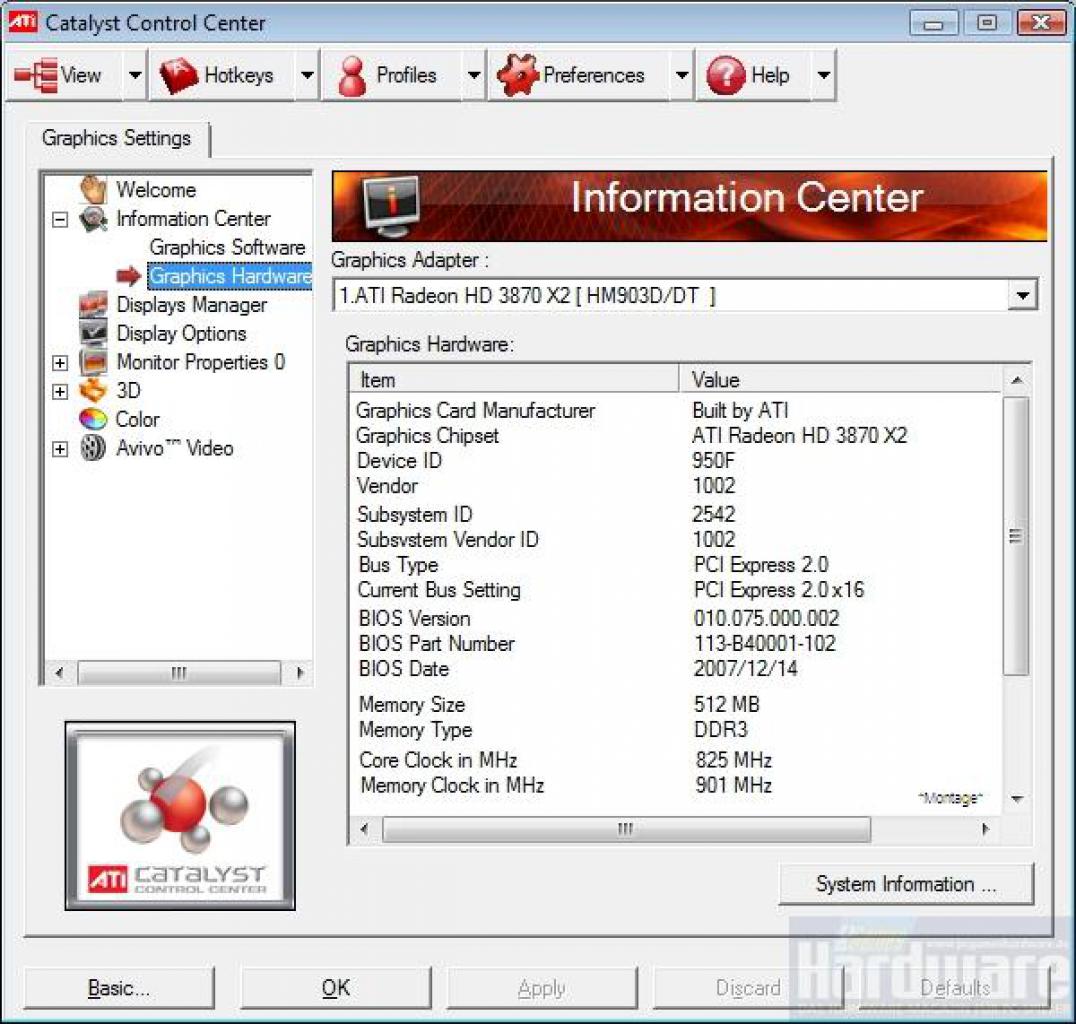Click the hardware list vertical scrollbar thumb

tap(1016, 536)
